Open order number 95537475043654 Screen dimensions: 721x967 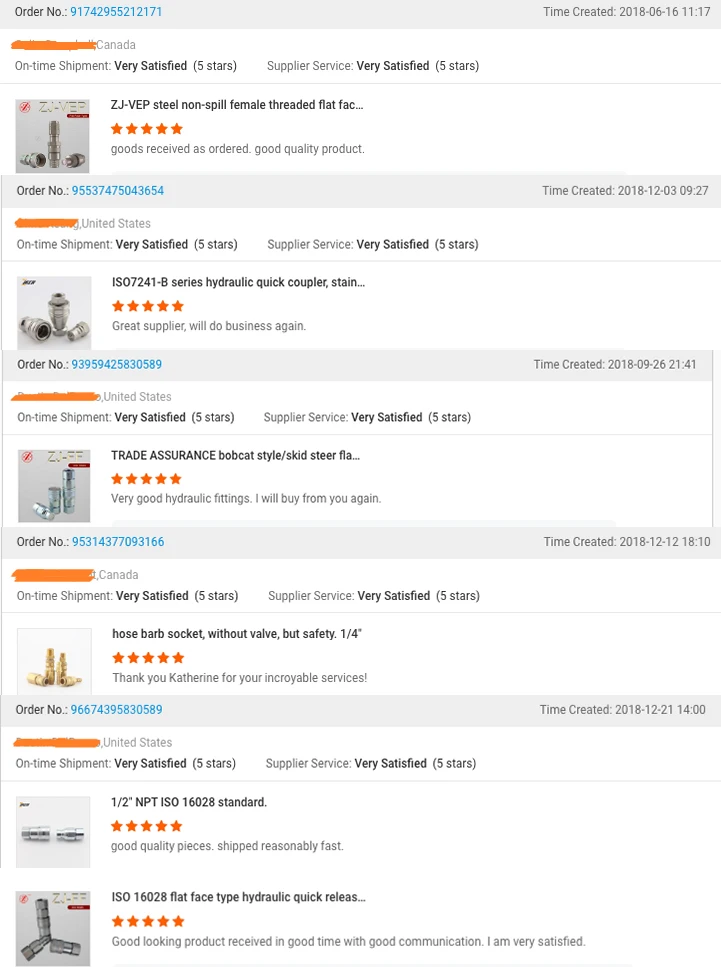tap(117, 190)
